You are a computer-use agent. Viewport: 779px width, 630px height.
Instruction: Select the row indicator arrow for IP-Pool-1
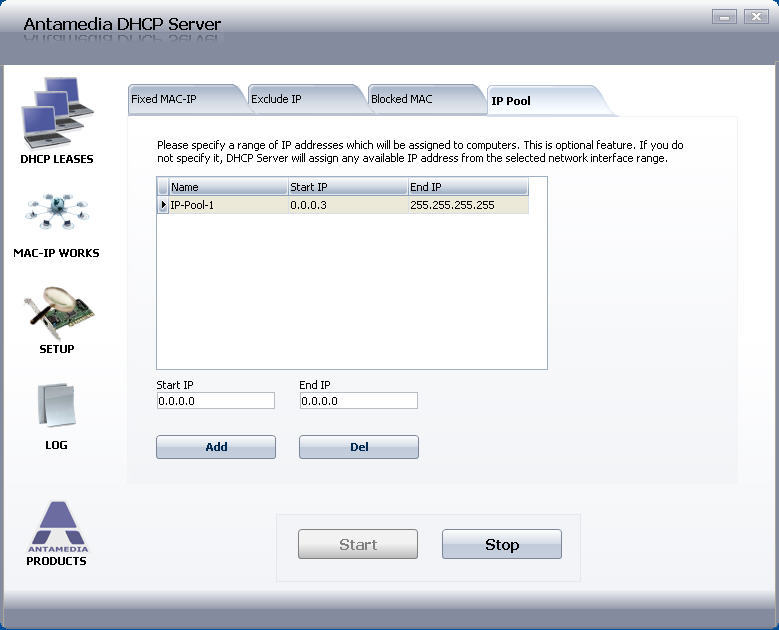163,205
